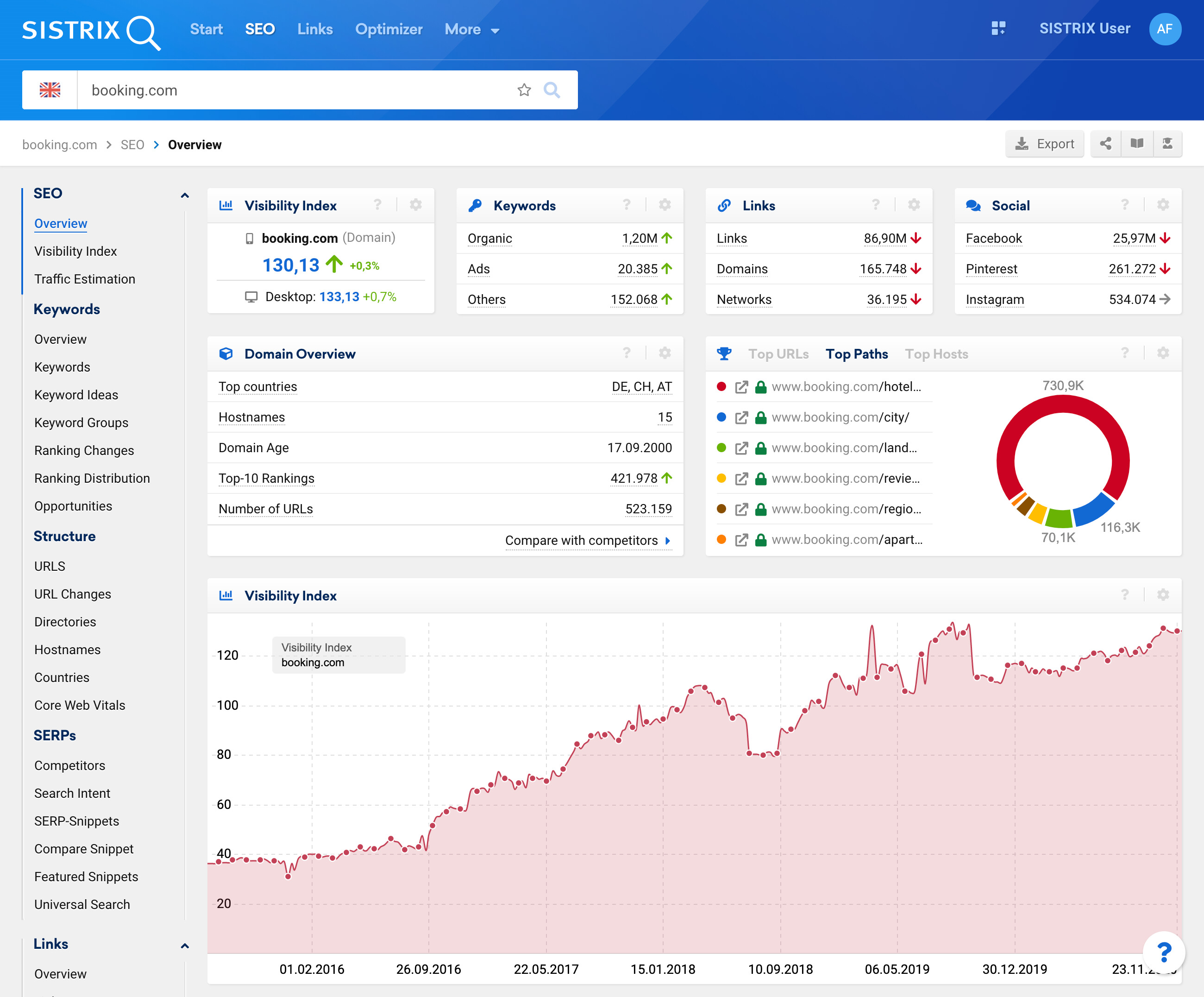Select the Top Paths tab
The image size is (1204, 997).
click(x=857, y=354)
